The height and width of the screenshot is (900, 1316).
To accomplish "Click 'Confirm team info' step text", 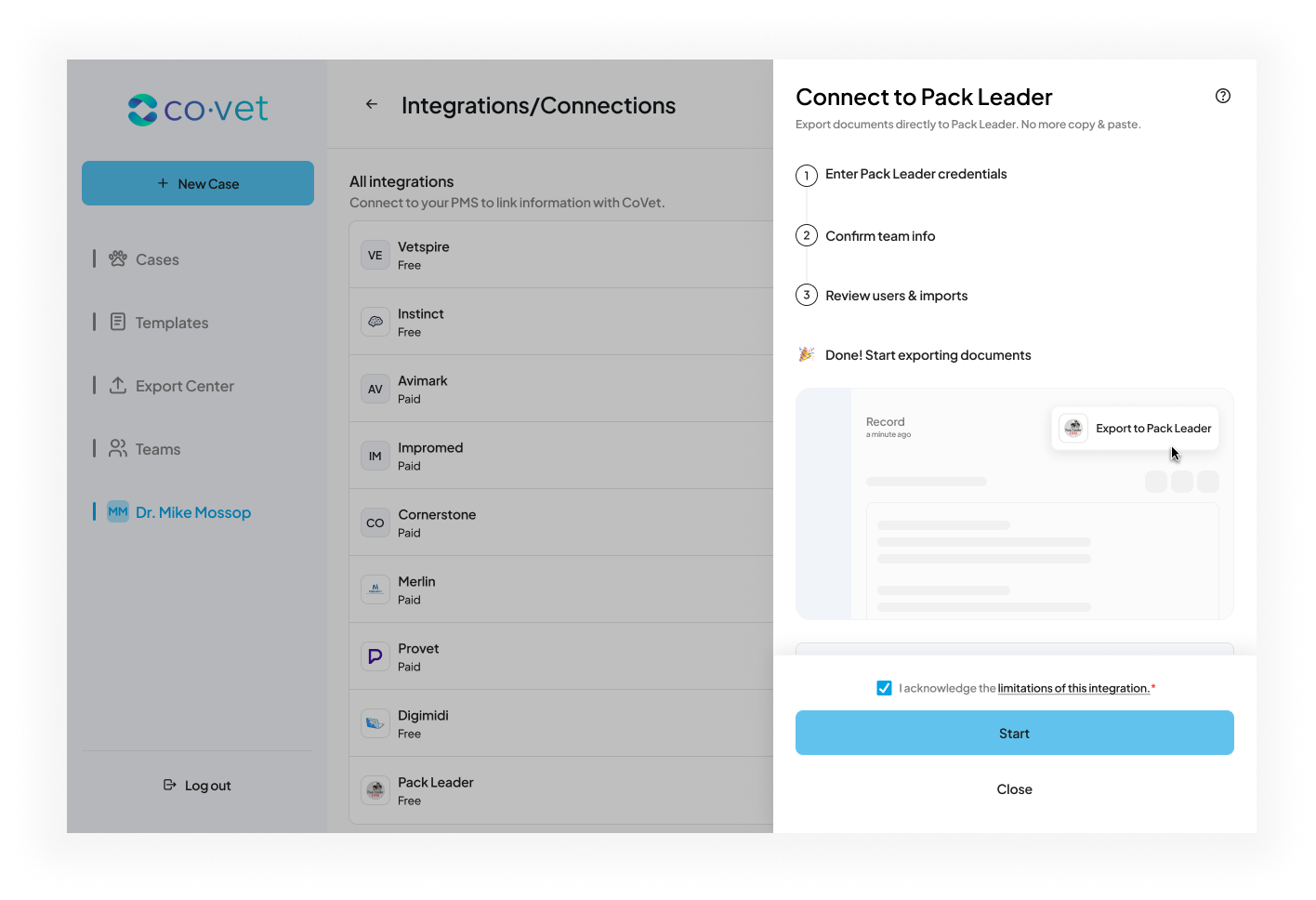I will [x=880, y=236].
